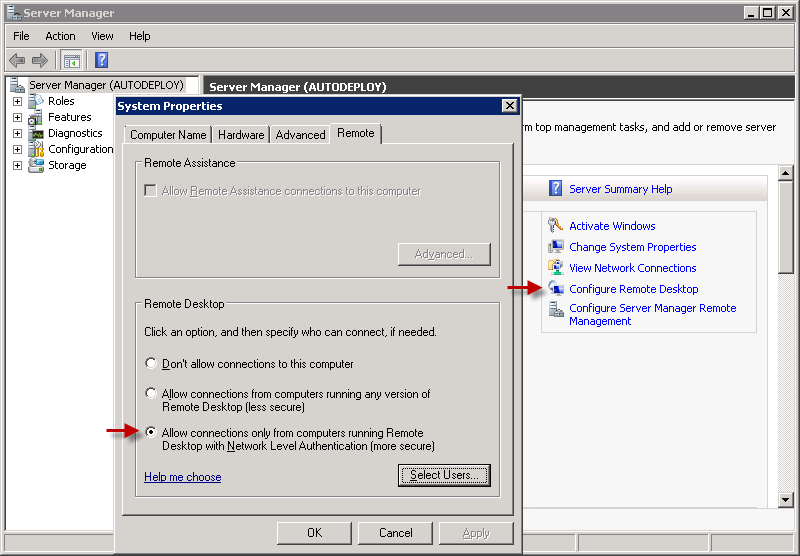Check Allow Remote Assistance connections checkbox

150,190
